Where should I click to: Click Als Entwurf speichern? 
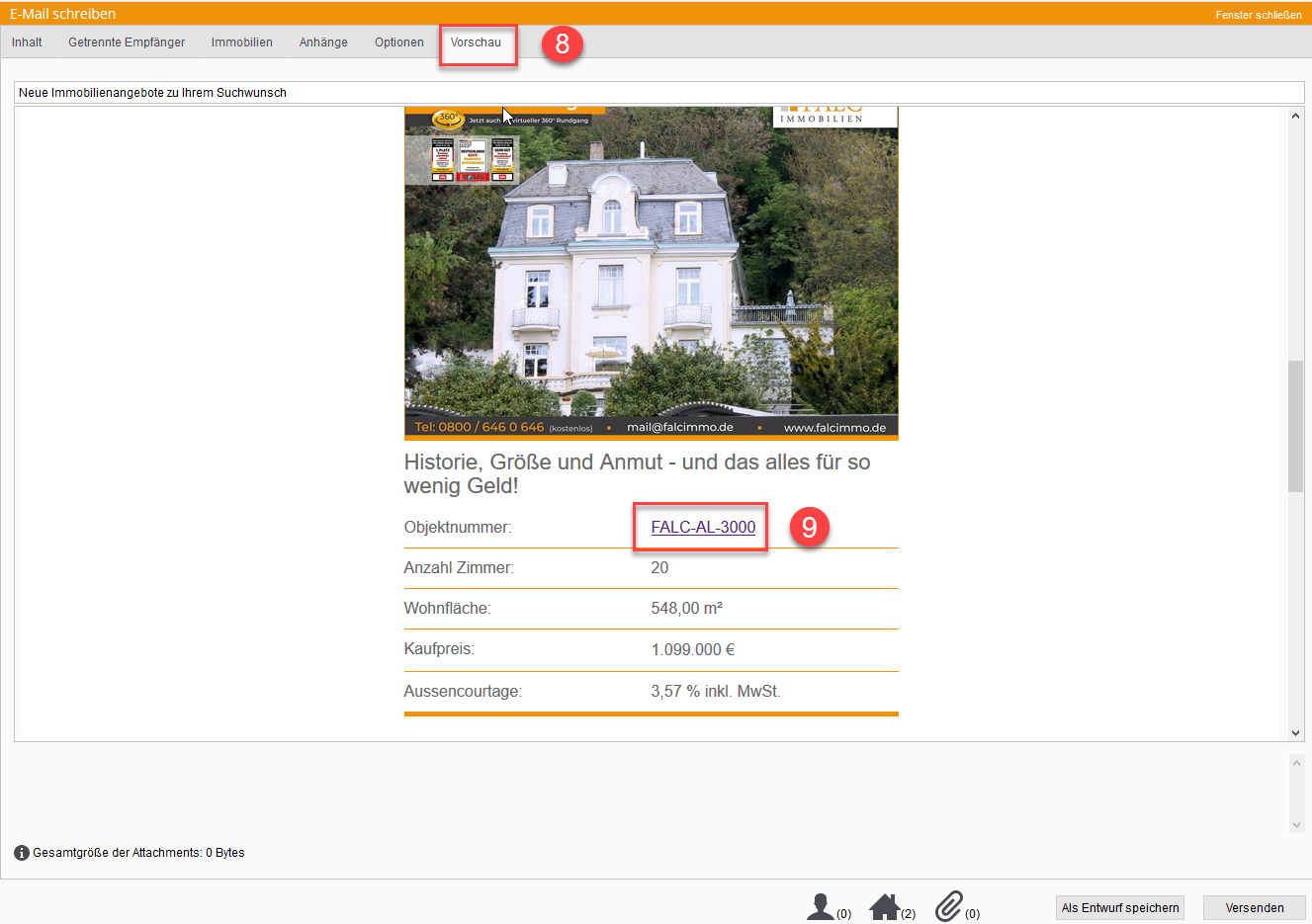[x=1119, y=908]
